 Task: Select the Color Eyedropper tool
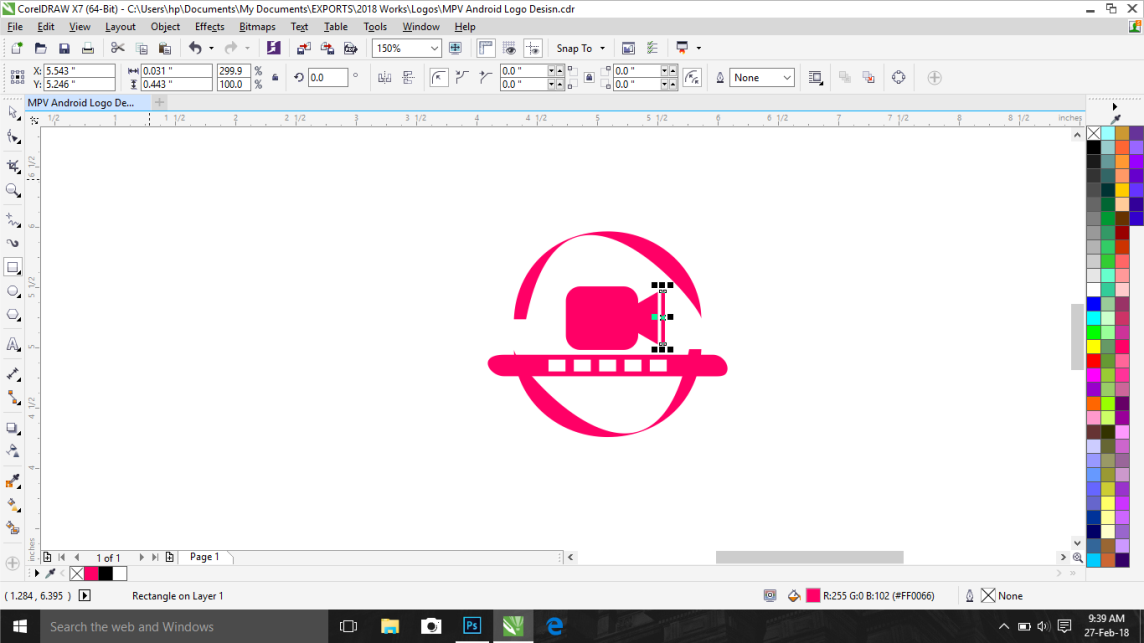click(12, 481)
